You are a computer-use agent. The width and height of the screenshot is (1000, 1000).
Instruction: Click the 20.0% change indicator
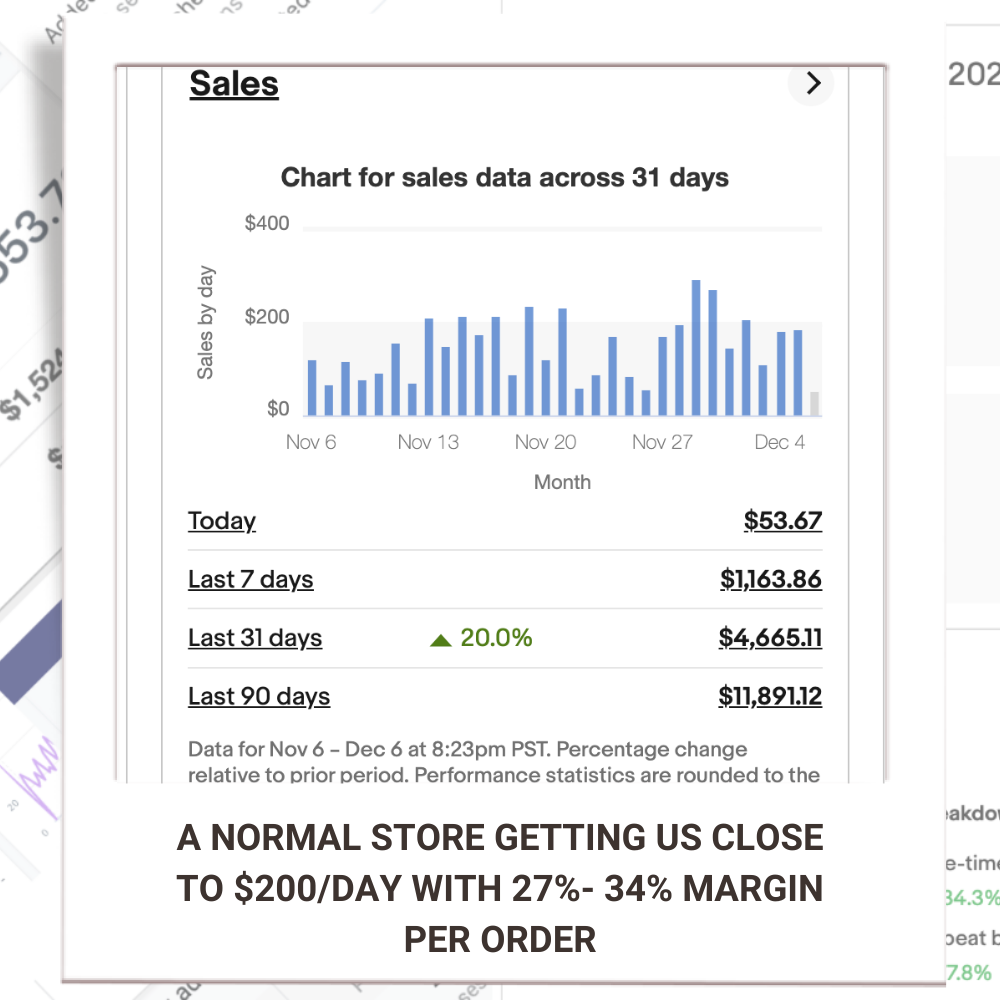(496, 638)
